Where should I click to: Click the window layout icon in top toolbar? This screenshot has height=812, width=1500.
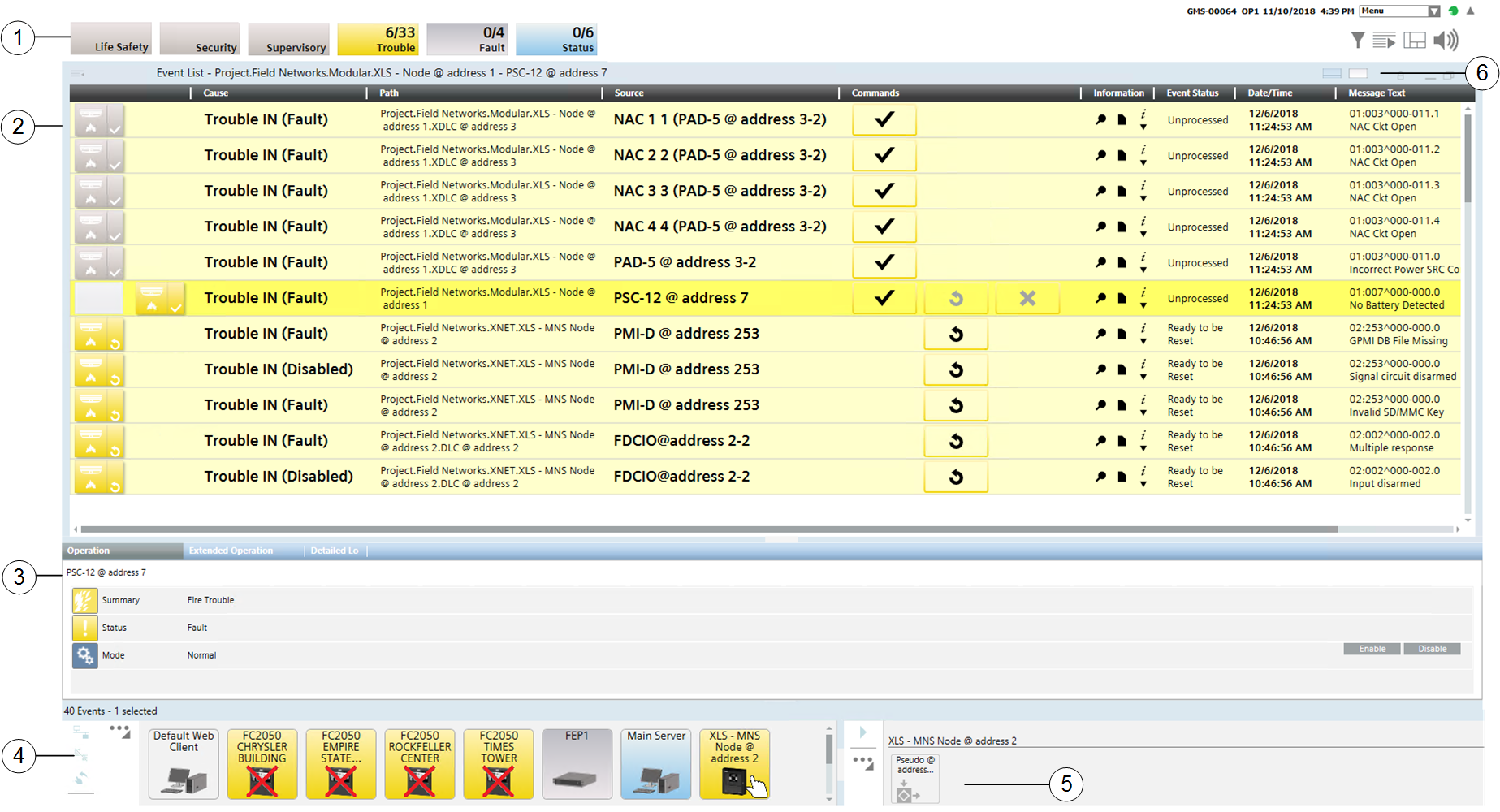(1415, 40)
